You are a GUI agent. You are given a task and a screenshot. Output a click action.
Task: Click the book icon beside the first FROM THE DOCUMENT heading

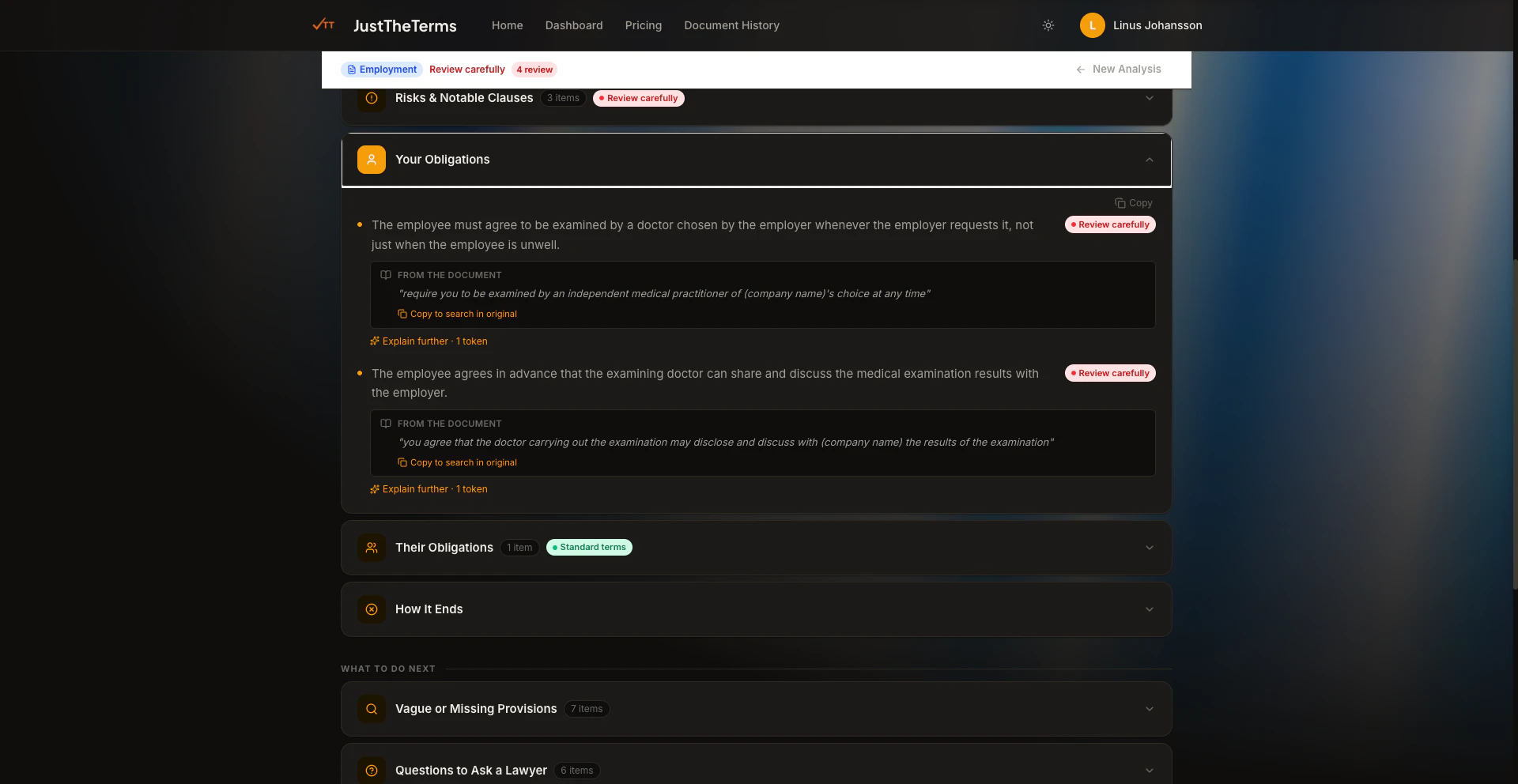click(386, 275)
